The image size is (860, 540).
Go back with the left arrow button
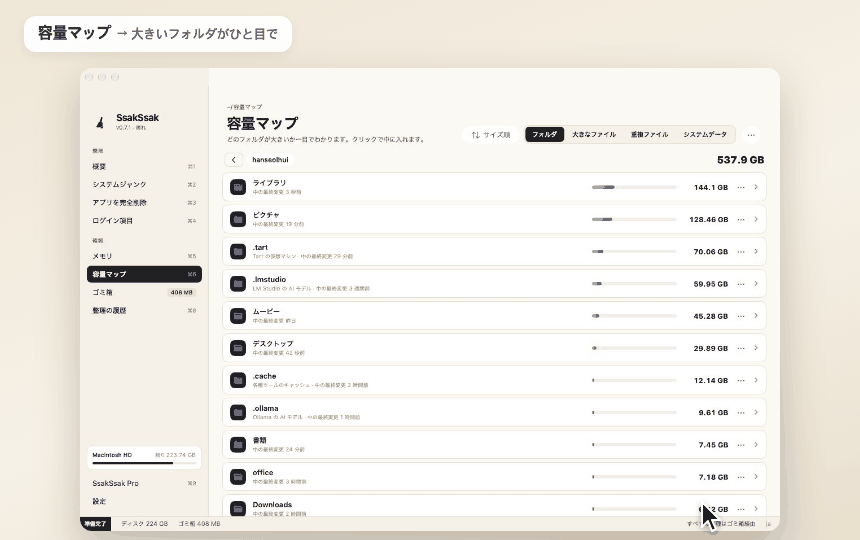pyautogui.click(x=234, y=160)
